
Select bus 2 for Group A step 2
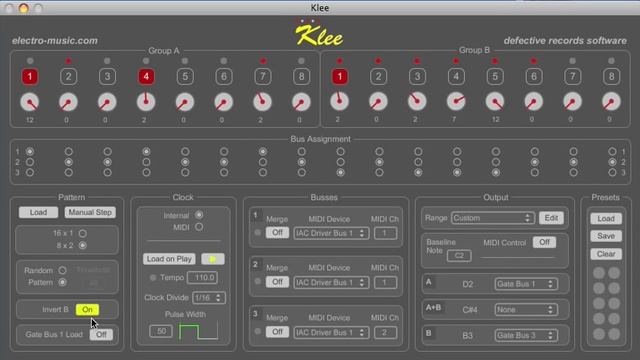tap(69, 162)
